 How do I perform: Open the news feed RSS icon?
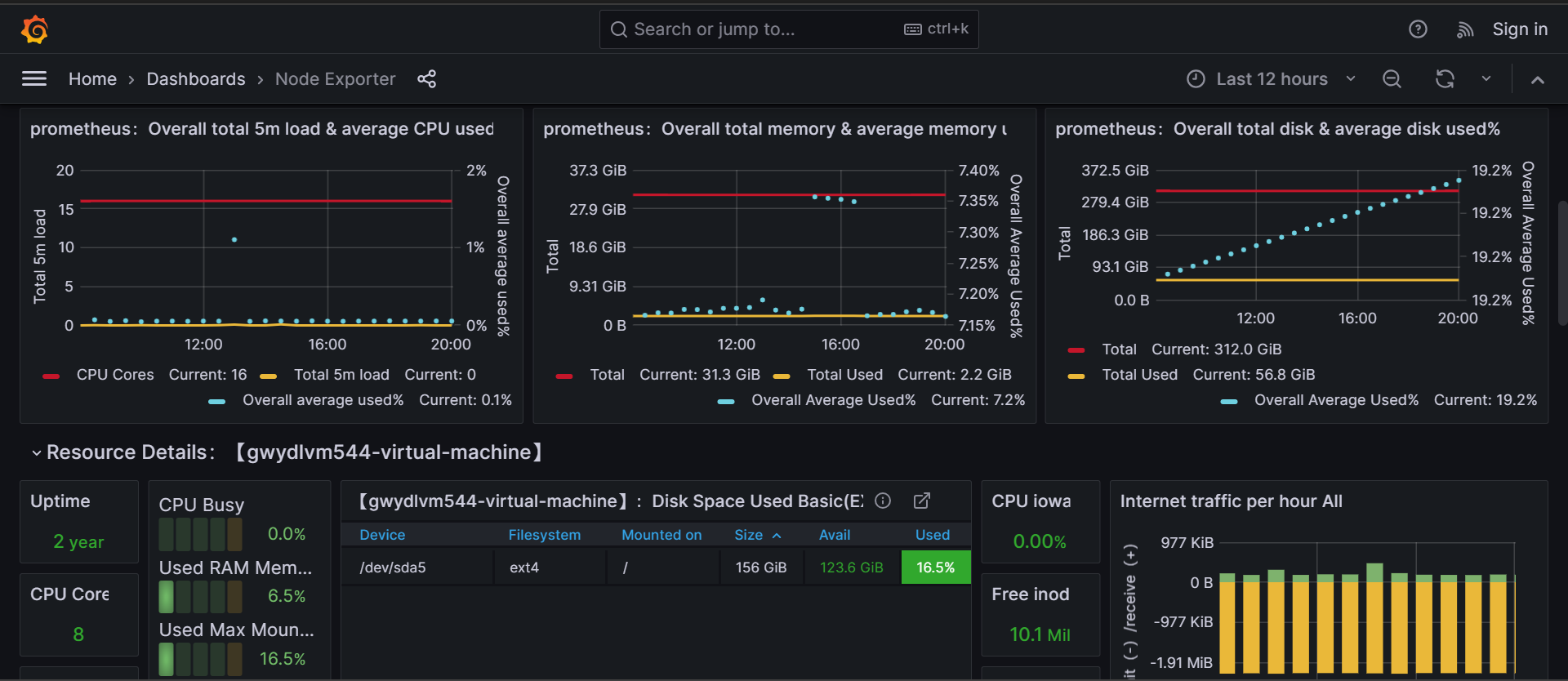pos(1465,30)
